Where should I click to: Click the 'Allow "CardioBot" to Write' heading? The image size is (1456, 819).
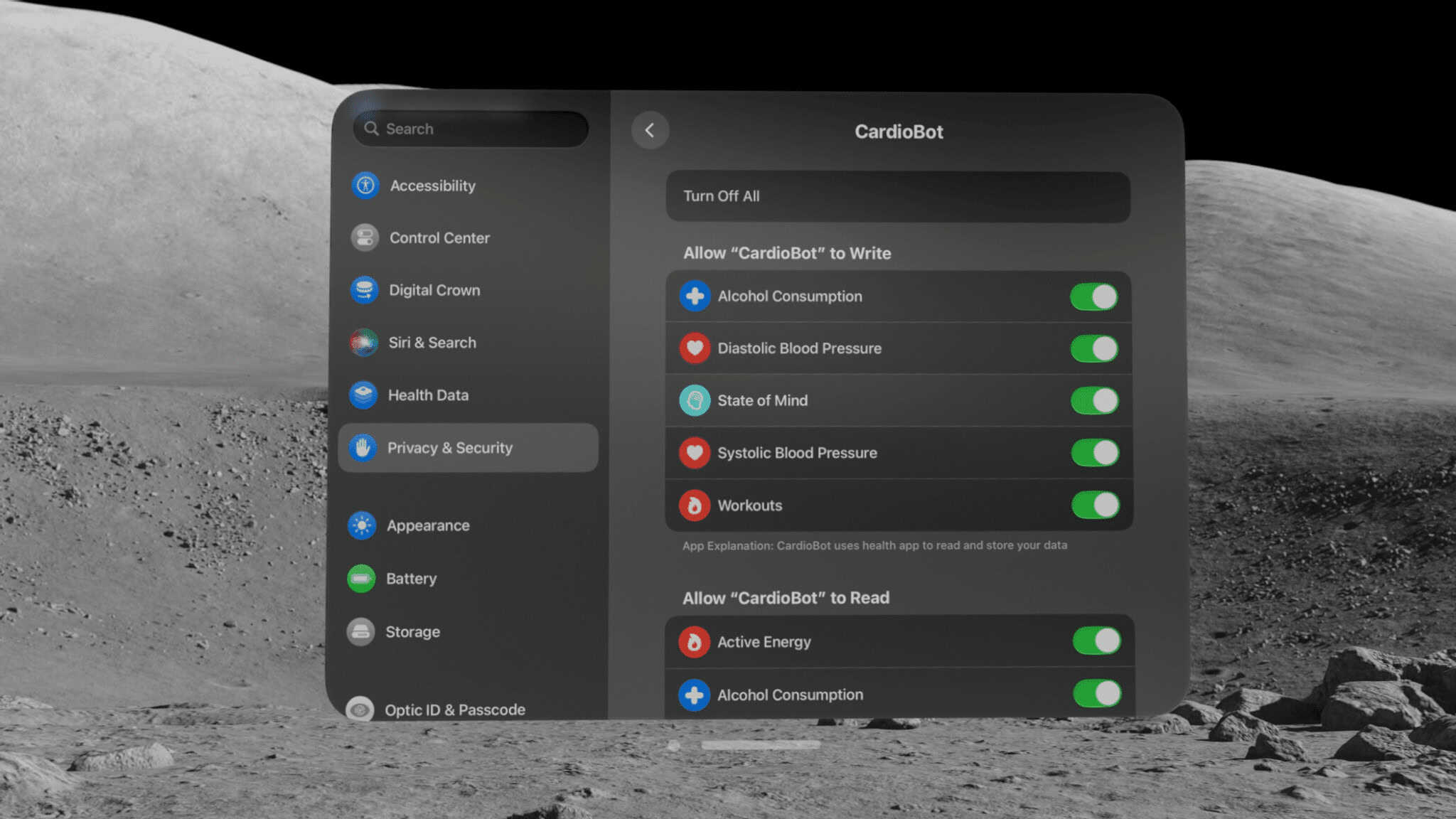point(787,253)
